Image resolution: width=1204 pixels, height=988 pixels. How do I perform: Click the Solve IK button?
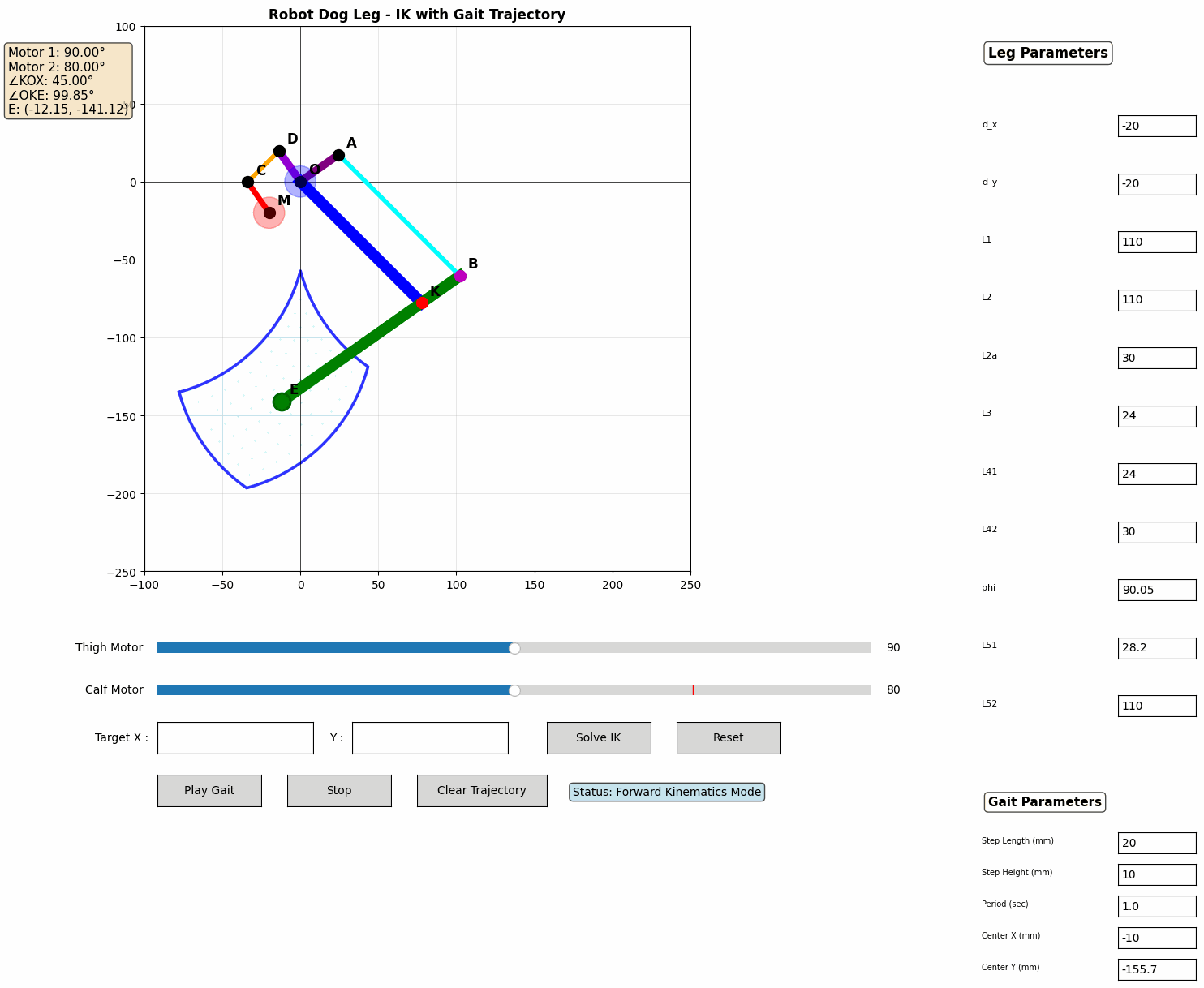pyautogui.click(x=598, y=737)
